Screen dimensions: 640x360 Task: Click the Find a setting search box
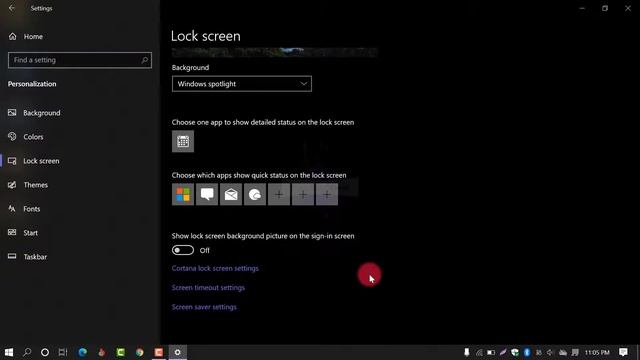[80, 60]
